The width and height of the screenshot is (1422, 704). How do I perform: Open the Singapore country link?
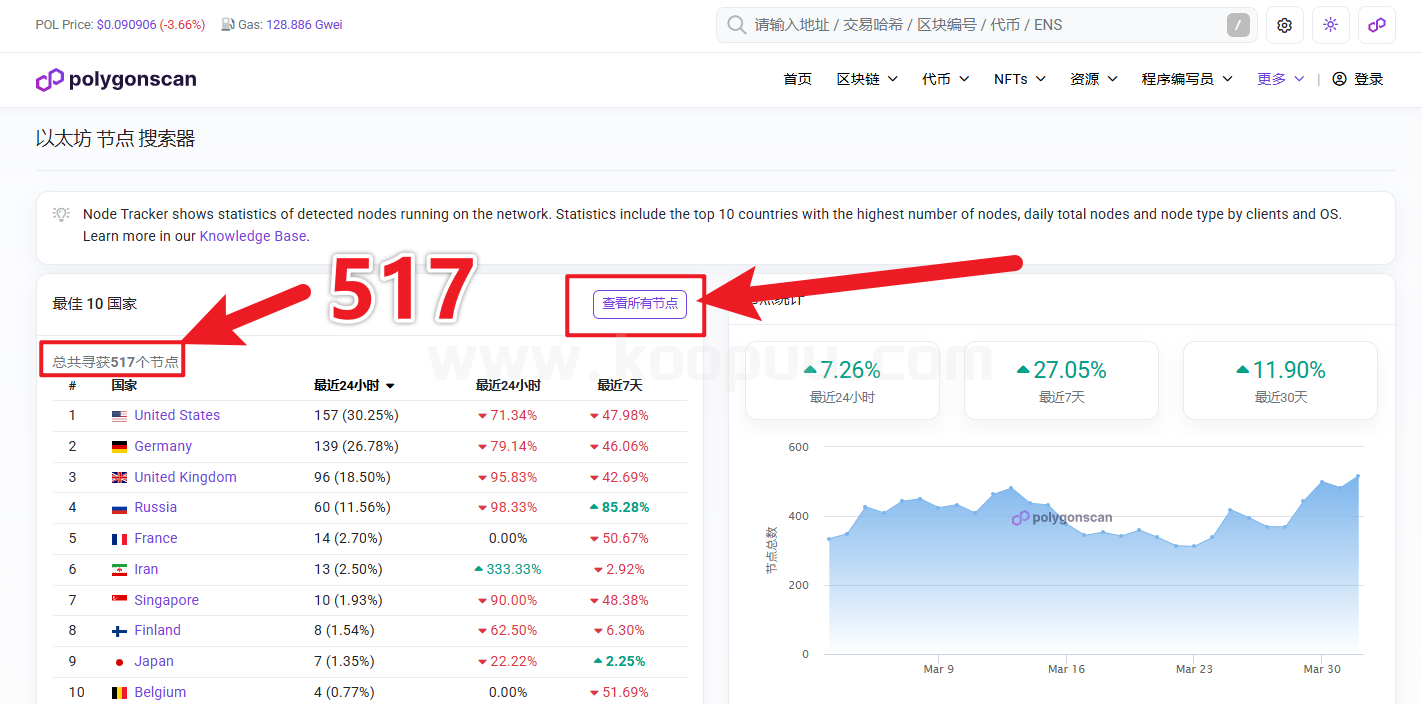pos(166,601)
